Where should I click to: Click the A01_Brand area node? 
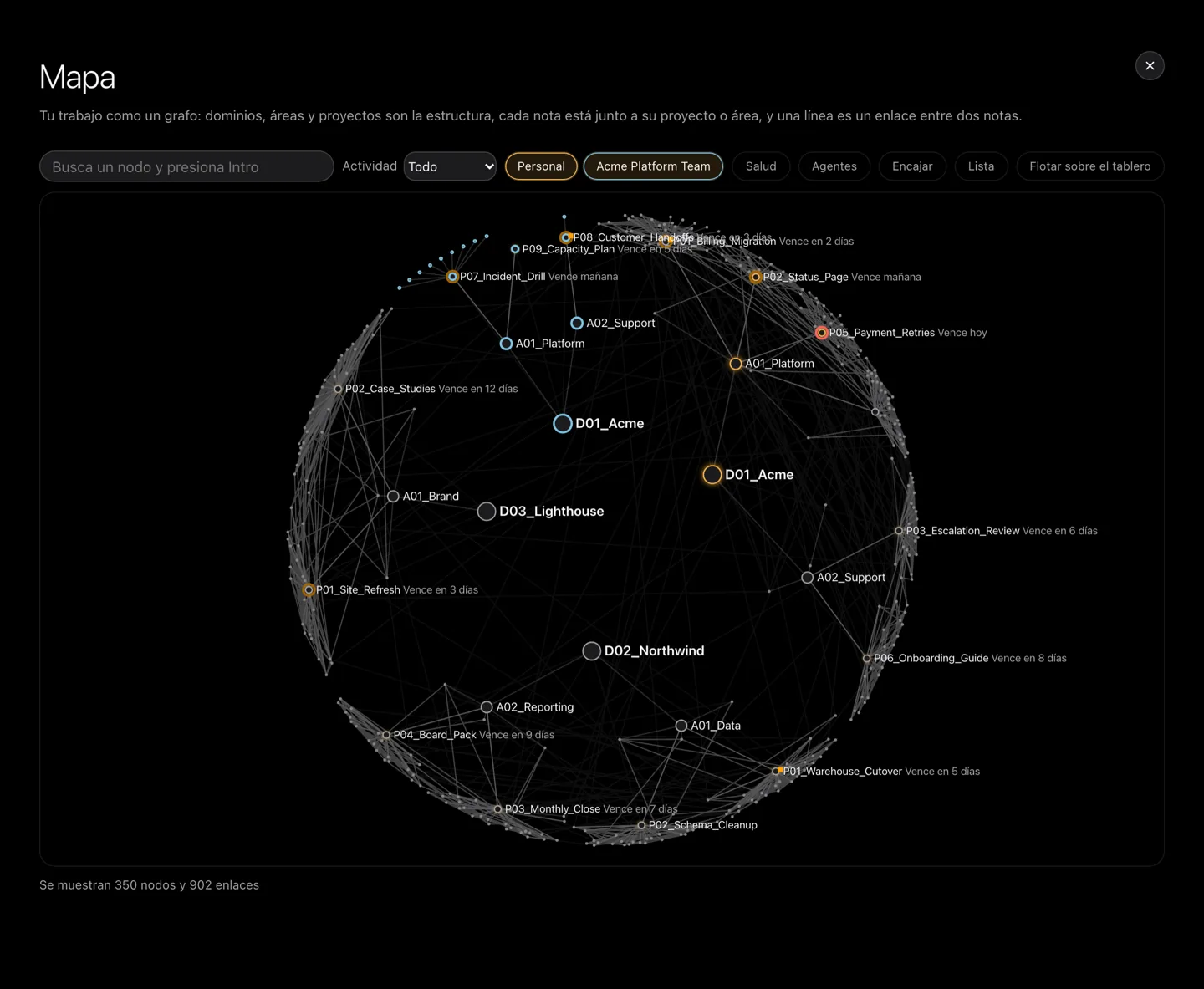pos(393,497)
